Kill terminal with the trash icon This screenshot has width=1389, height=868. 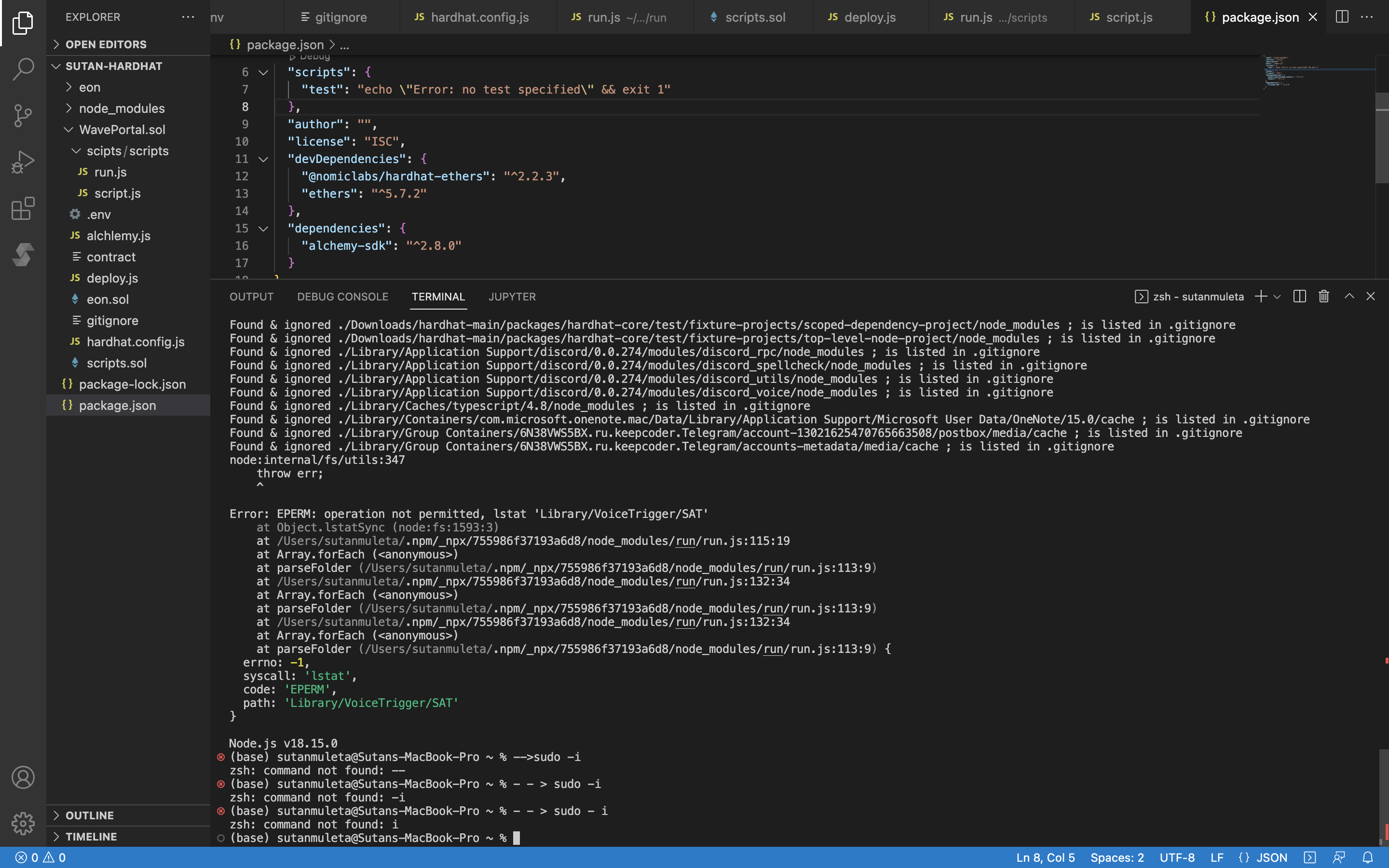pos(1323,296)
